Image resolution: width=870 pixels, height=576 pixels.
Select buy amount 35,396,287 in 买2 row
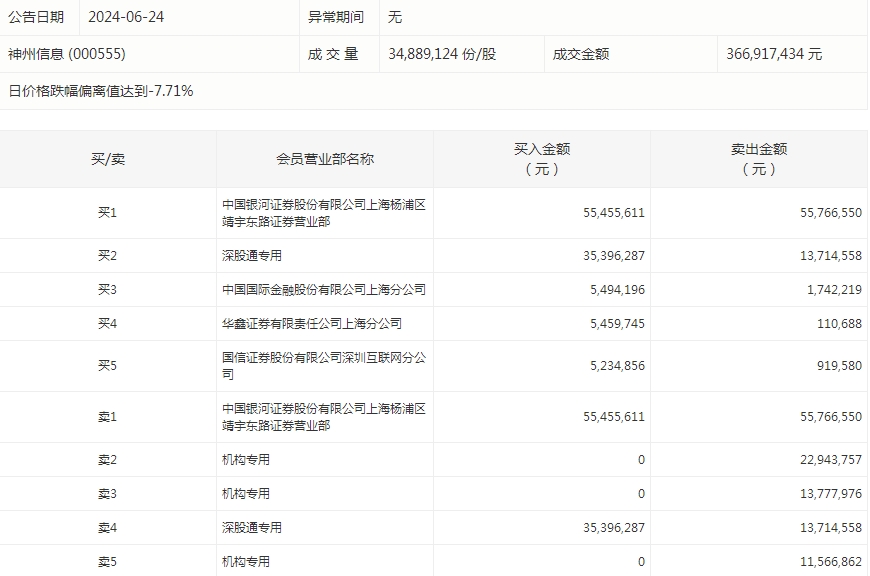point(614,255)
